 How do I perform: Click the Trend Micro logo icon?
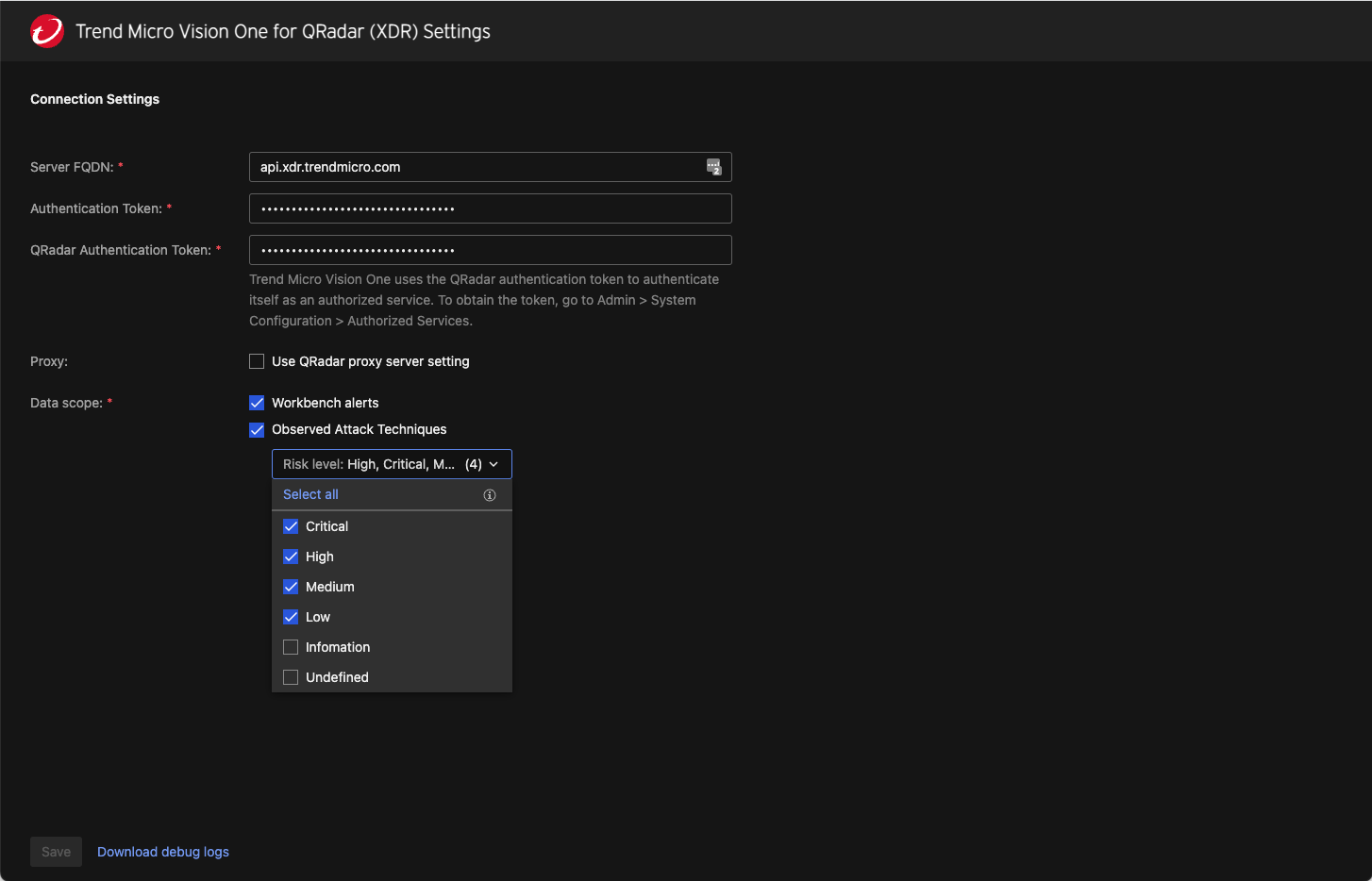point(47,31)
